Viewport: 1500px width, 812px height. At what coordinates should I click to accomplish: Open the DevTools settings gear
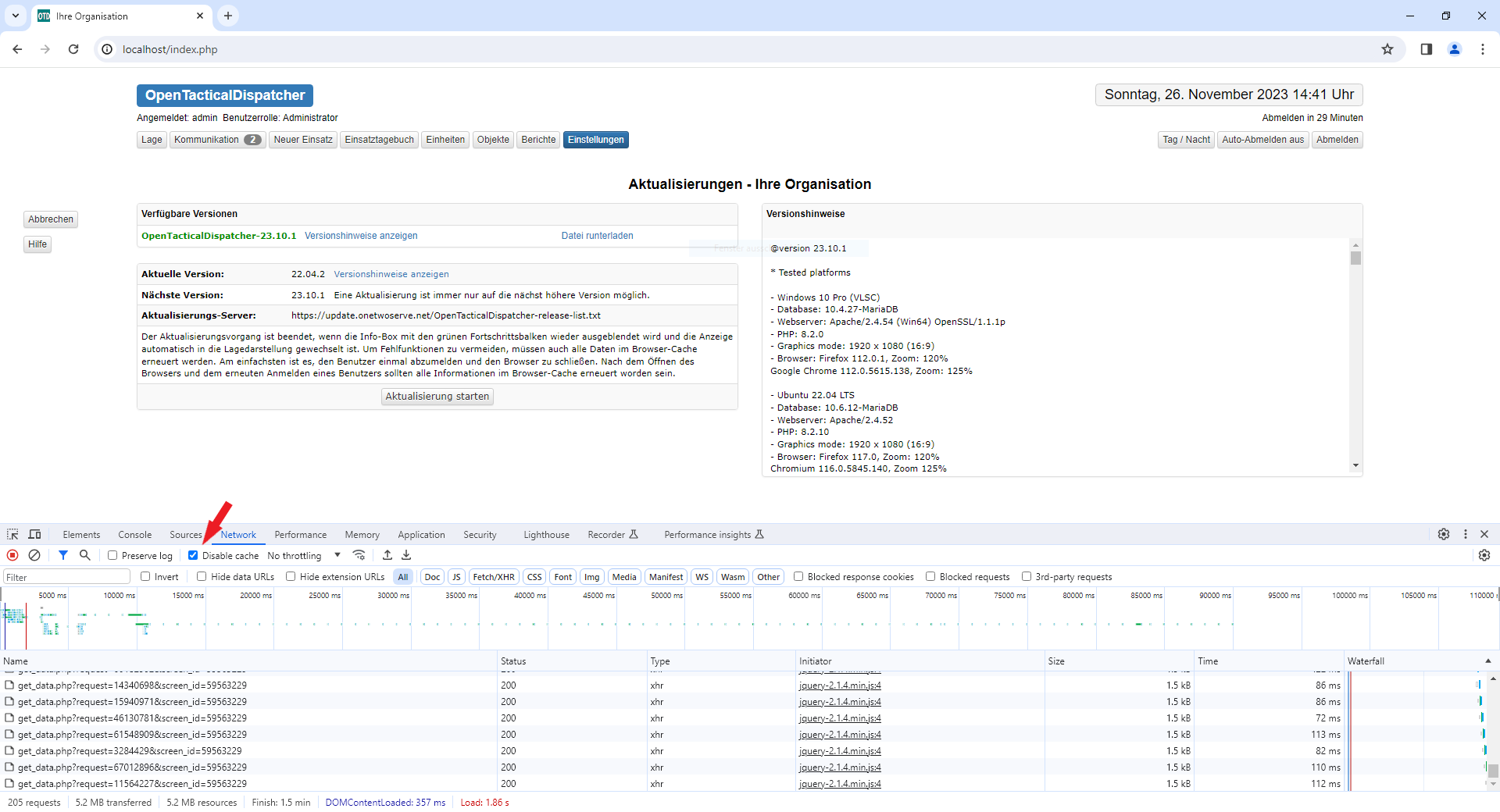click(1444, 534)
